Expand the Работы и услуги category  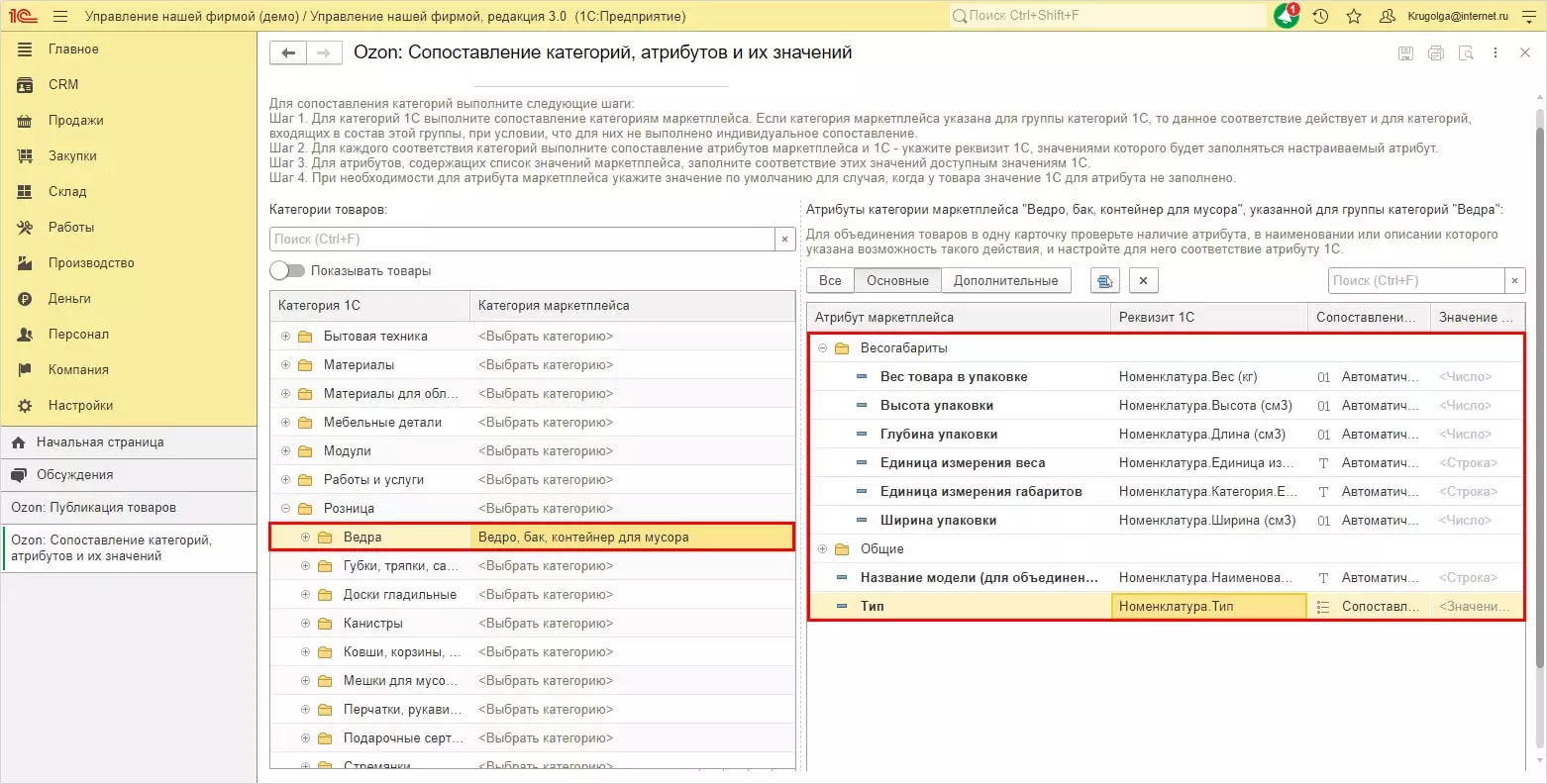285,480
